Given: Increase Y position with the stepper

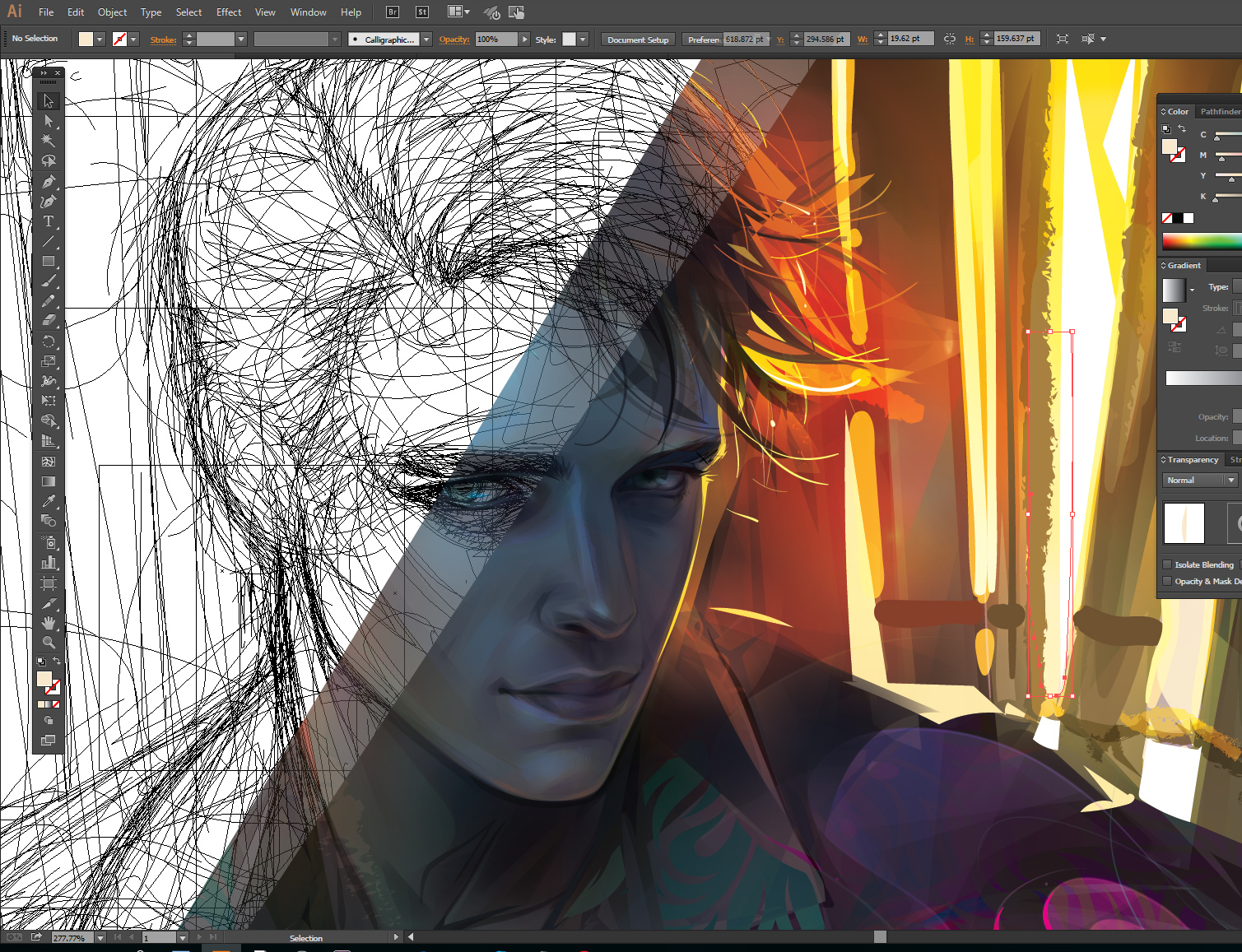Looking at the screenshot, I should coord(796,35).
